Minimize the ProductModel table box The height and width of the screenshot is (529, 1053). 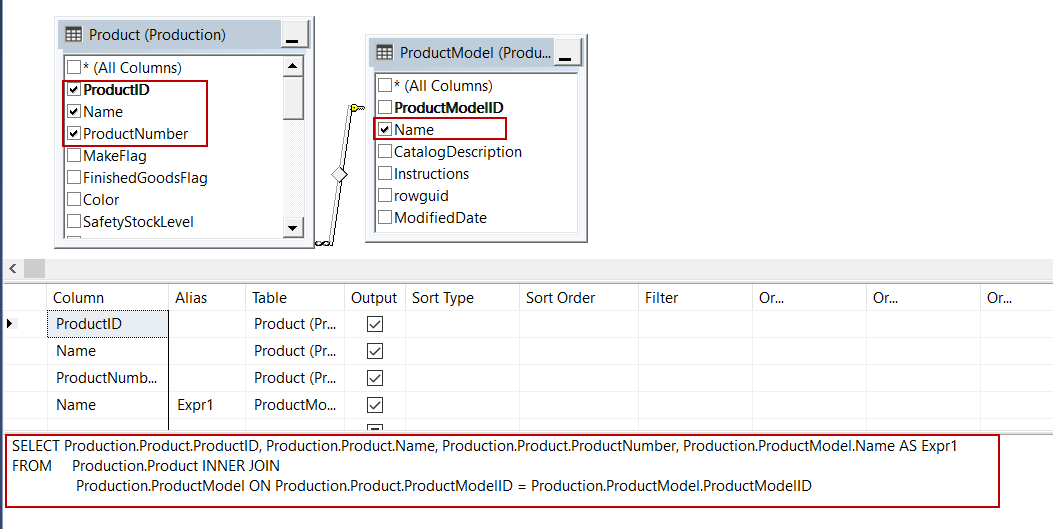pos(565,53)
